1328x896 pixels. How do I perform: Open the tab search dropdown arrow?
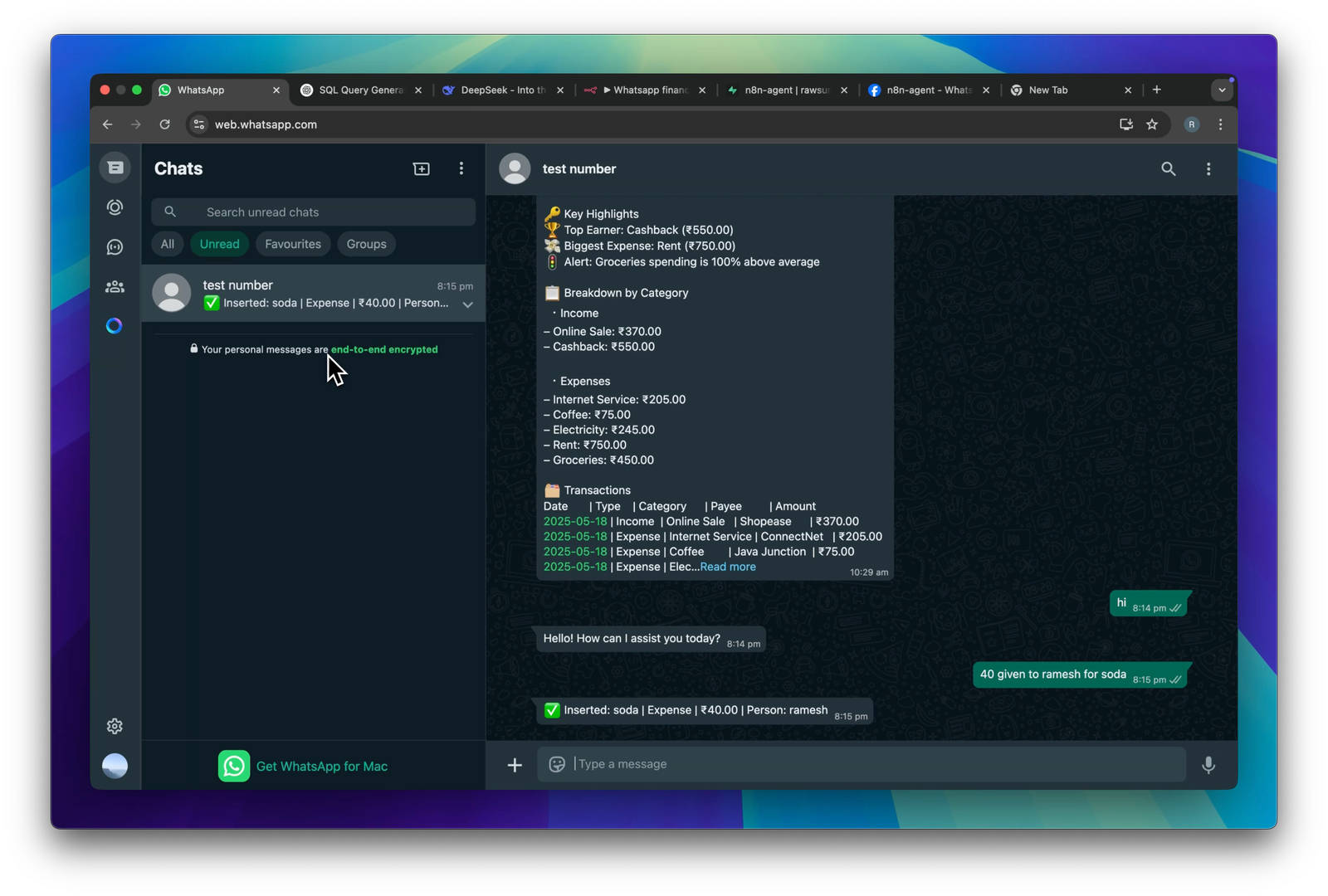coord(1222,90)
